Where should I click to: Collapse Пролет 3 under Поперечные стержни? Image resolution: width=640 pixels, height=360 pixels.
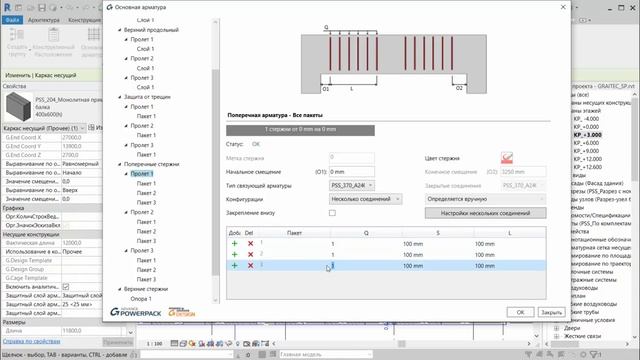pyautogui.click(x=126, y=251)
